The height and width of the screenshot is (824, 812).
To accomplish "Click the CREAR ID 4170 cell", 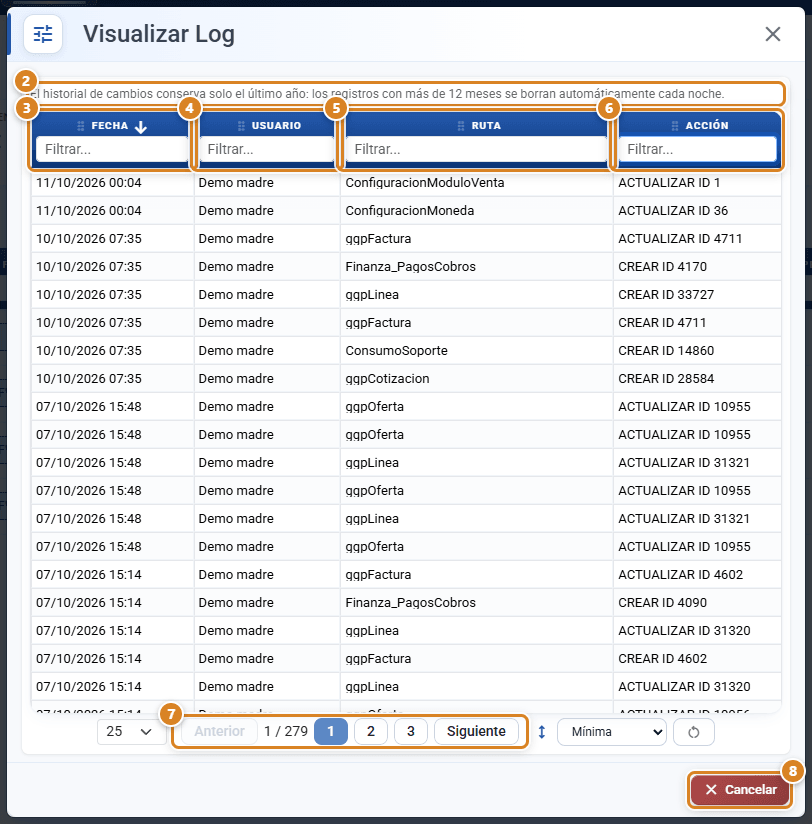I will point(697,267).
